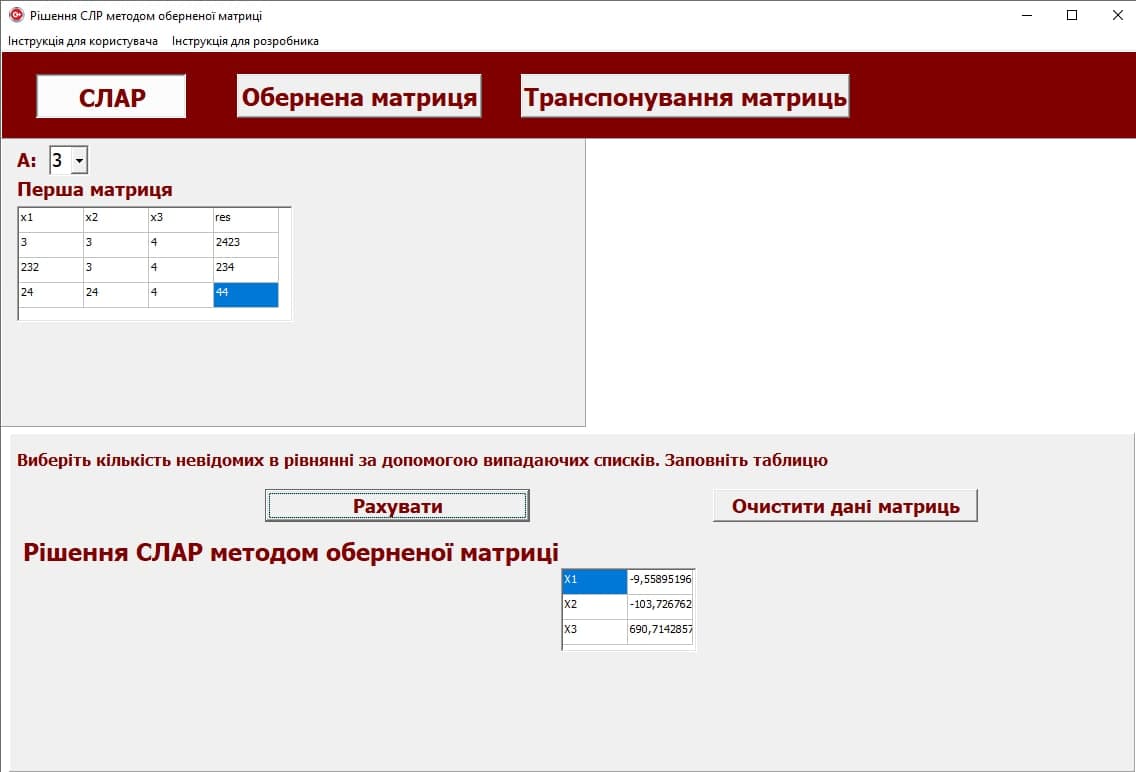Viewport: 1136px width, 772px height.
Task: Expand the matrix size A dropdown
Action: click(79, 160)
